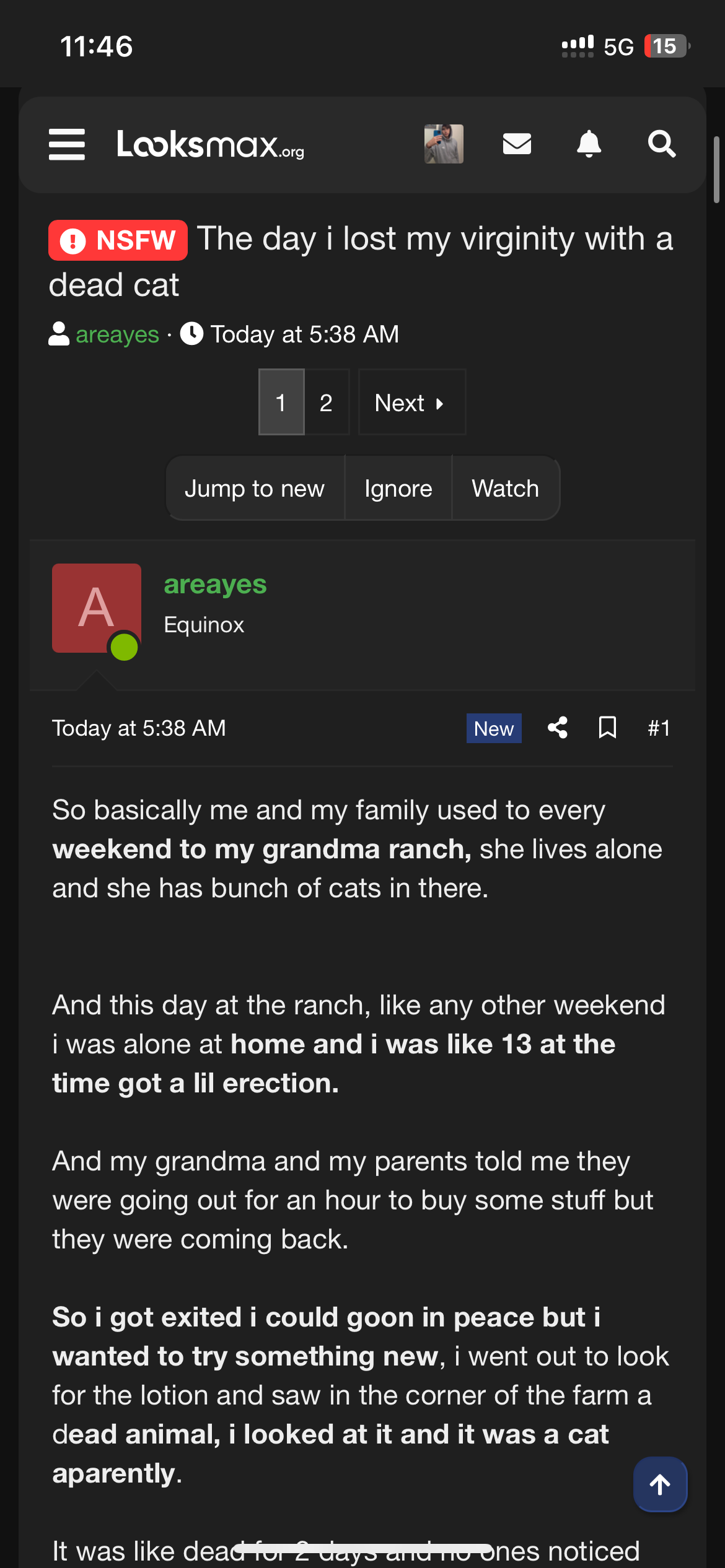Click the red NSFW thread badge

(x=118, y=240)
